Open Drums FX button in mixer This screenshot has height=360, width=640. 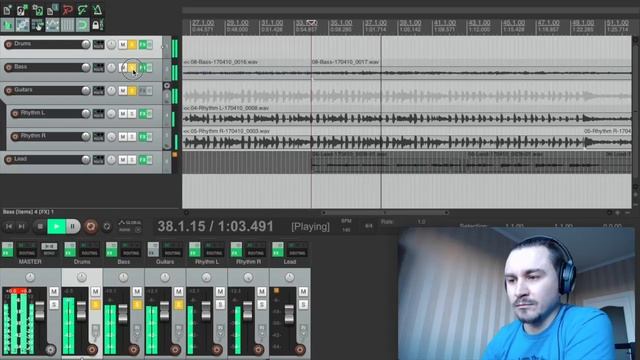[x=70, y=249]
